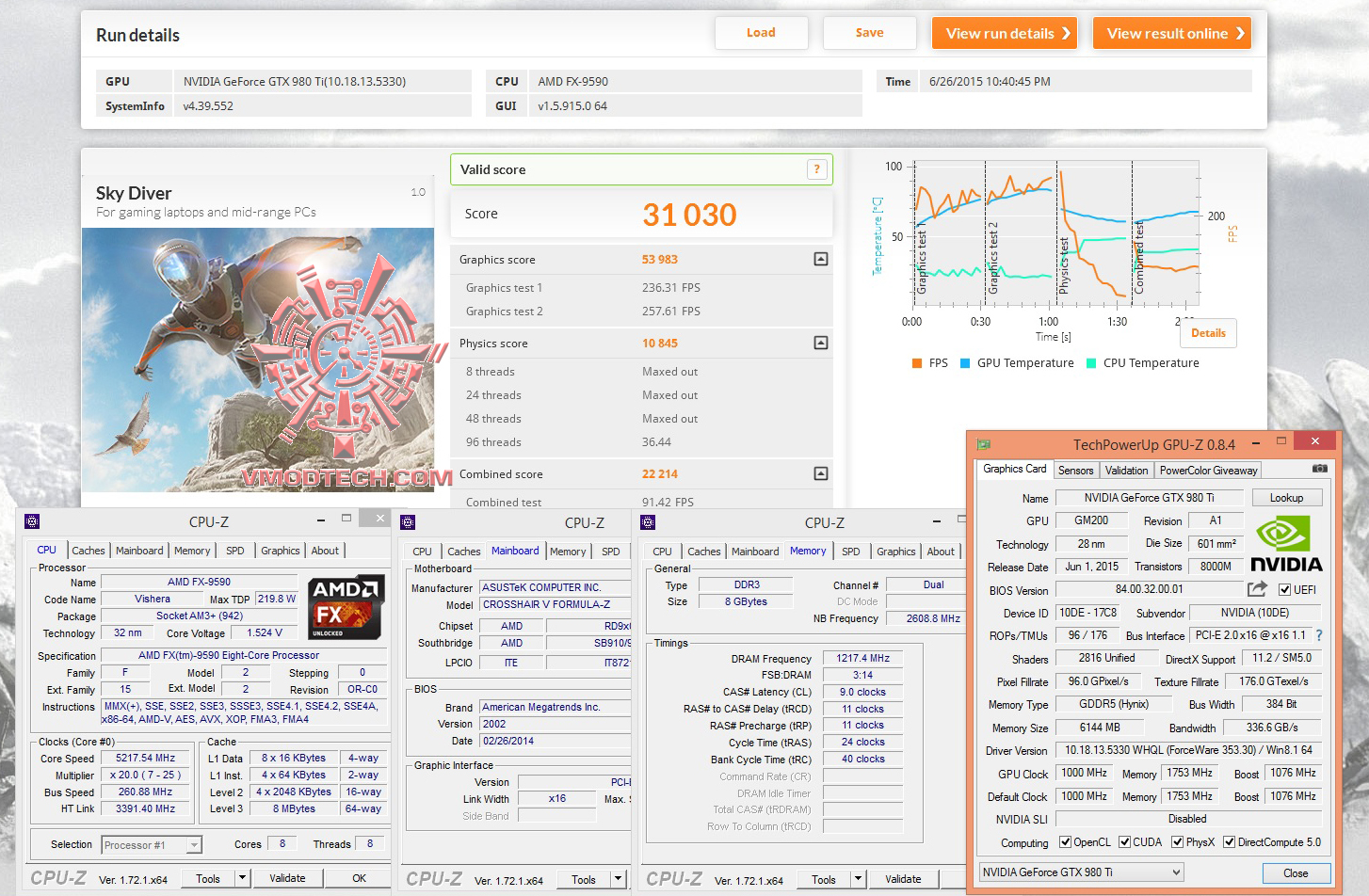Open the Tools dropdown arrow in the CPU-Z Mainboard window
This screenshot has height=896, width=1369.
tap(619, 879)
